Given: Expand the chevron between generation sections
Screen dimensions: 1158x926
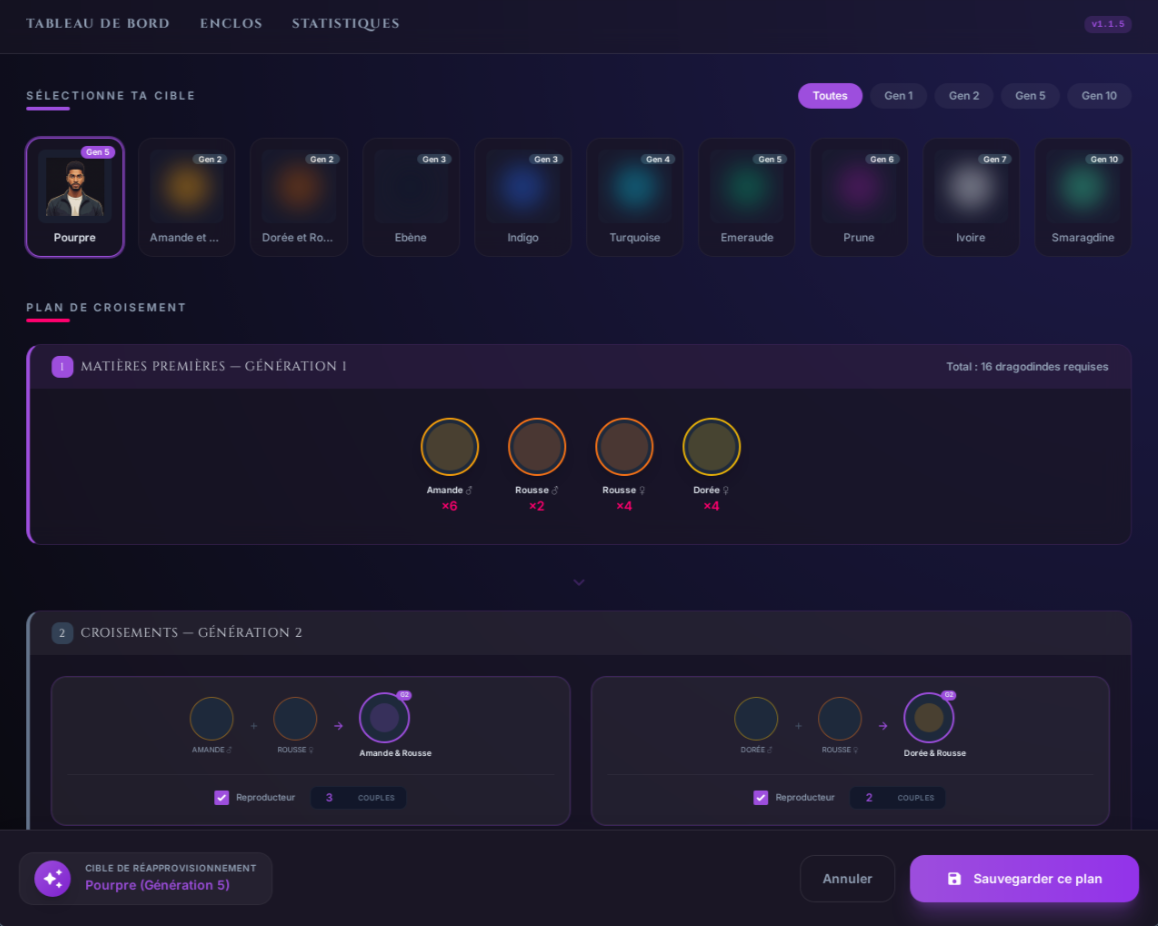Looking at the screenshot, I should tap(579, 583).
